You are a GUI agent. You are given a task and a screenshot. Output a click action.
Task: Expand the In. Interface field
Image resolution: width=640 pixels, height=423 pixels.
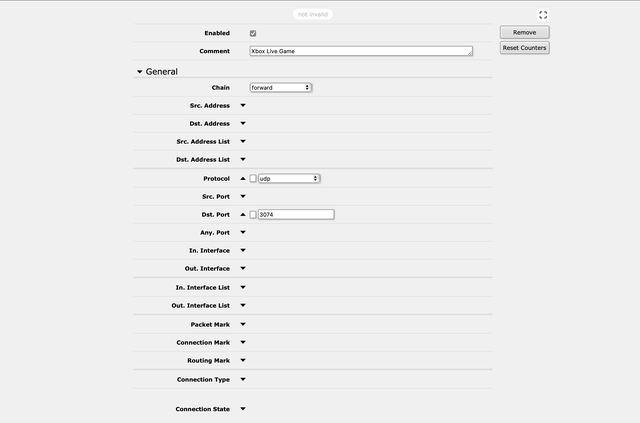point(242,250)
